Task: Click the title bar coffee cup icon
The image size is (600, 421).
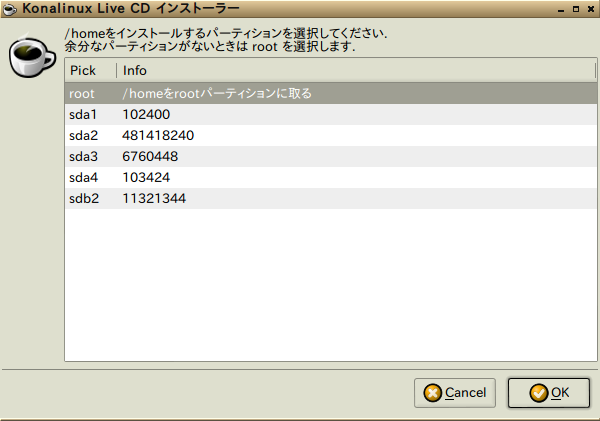Action: [x=9, y=9]
